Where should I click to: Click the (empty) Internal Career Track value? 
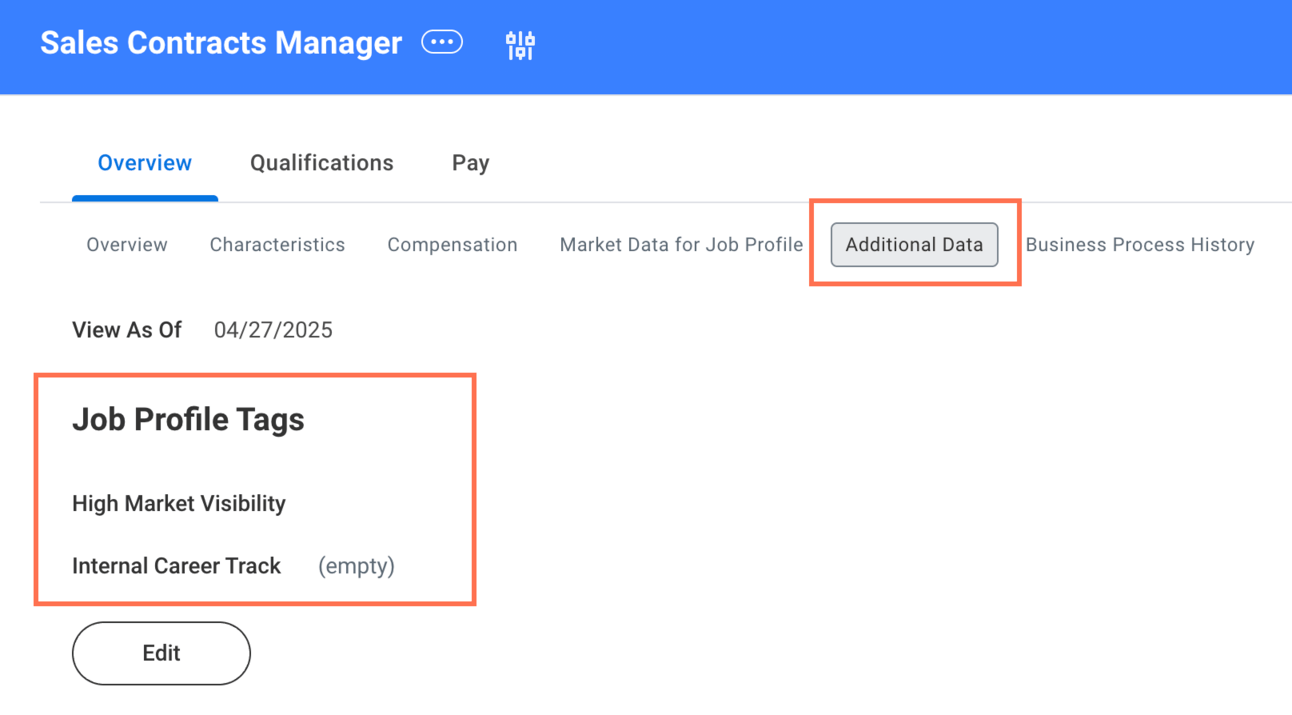(356, 566)
